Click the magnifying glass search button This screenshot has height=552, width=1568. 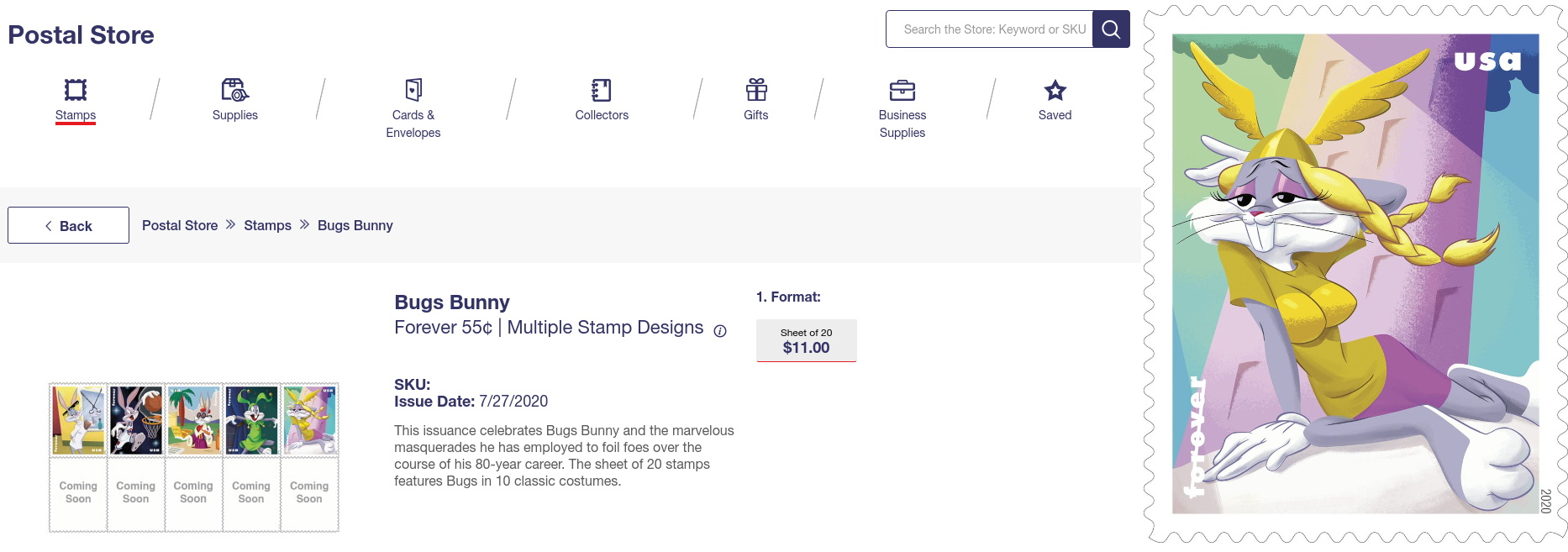coord(1111,29)
